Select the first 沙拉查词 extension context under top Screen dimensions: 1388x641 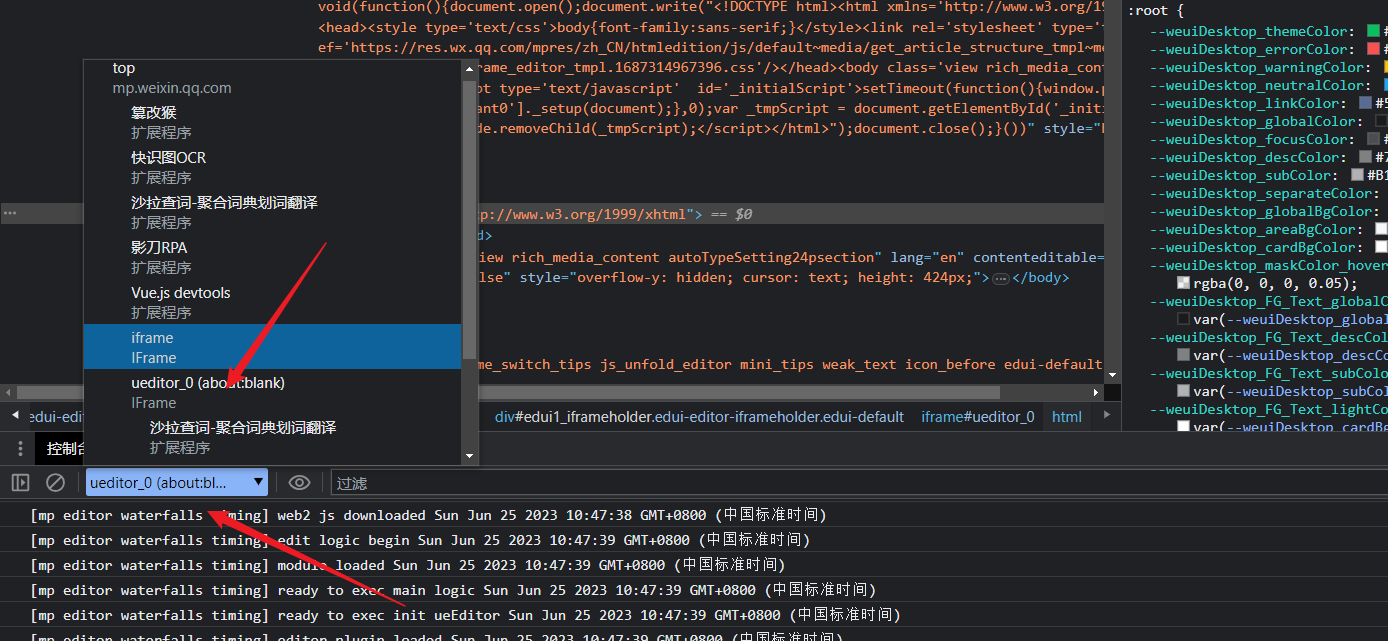pos(273,212)
